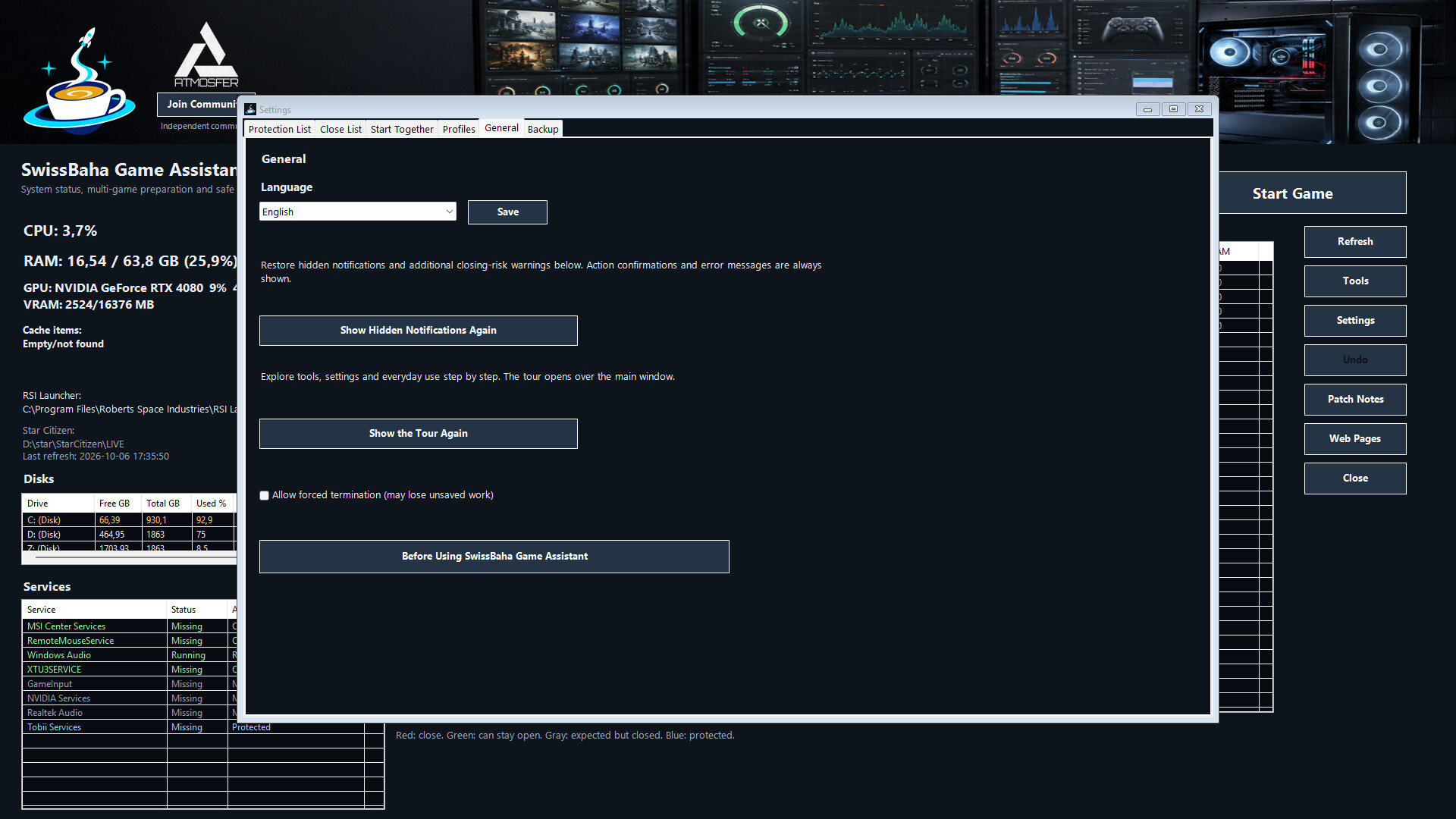This screenshot has height=819, width=1456.
Task: Click the RSI Launcher path text
Action: pyautogui.click(x=130, y=409)
